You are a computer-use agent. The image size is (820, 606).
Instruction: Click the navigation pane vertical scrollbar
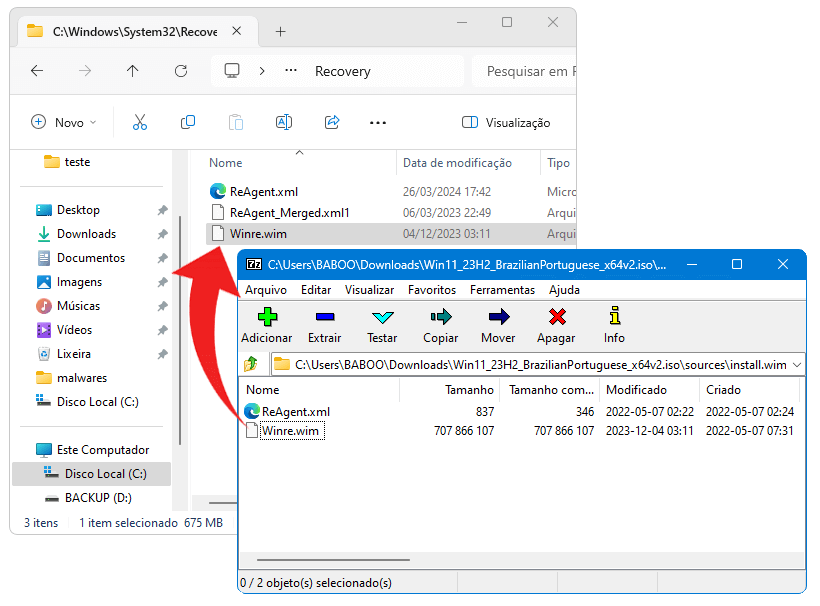click(180, 329)
